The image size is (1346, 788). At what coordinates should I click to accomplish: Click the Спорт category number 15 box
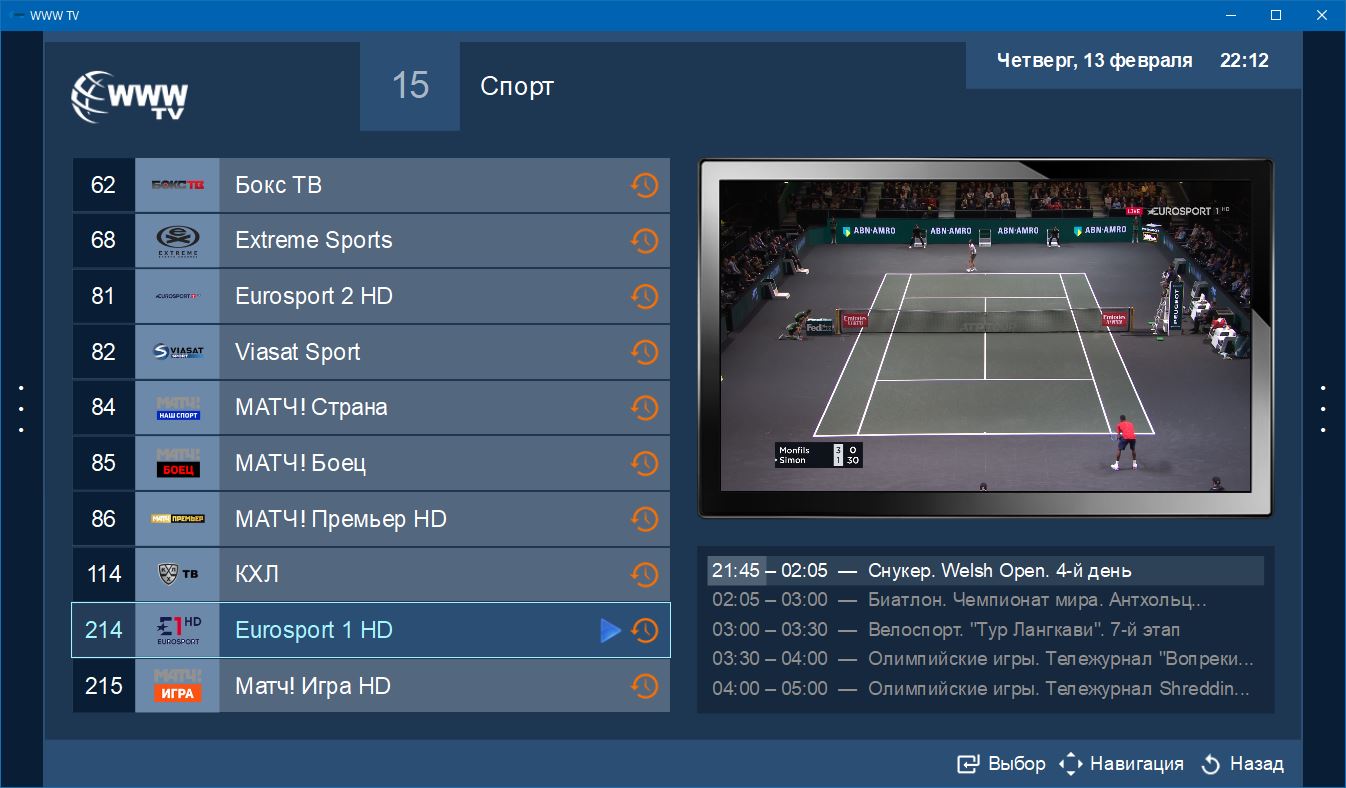(410, 86)
